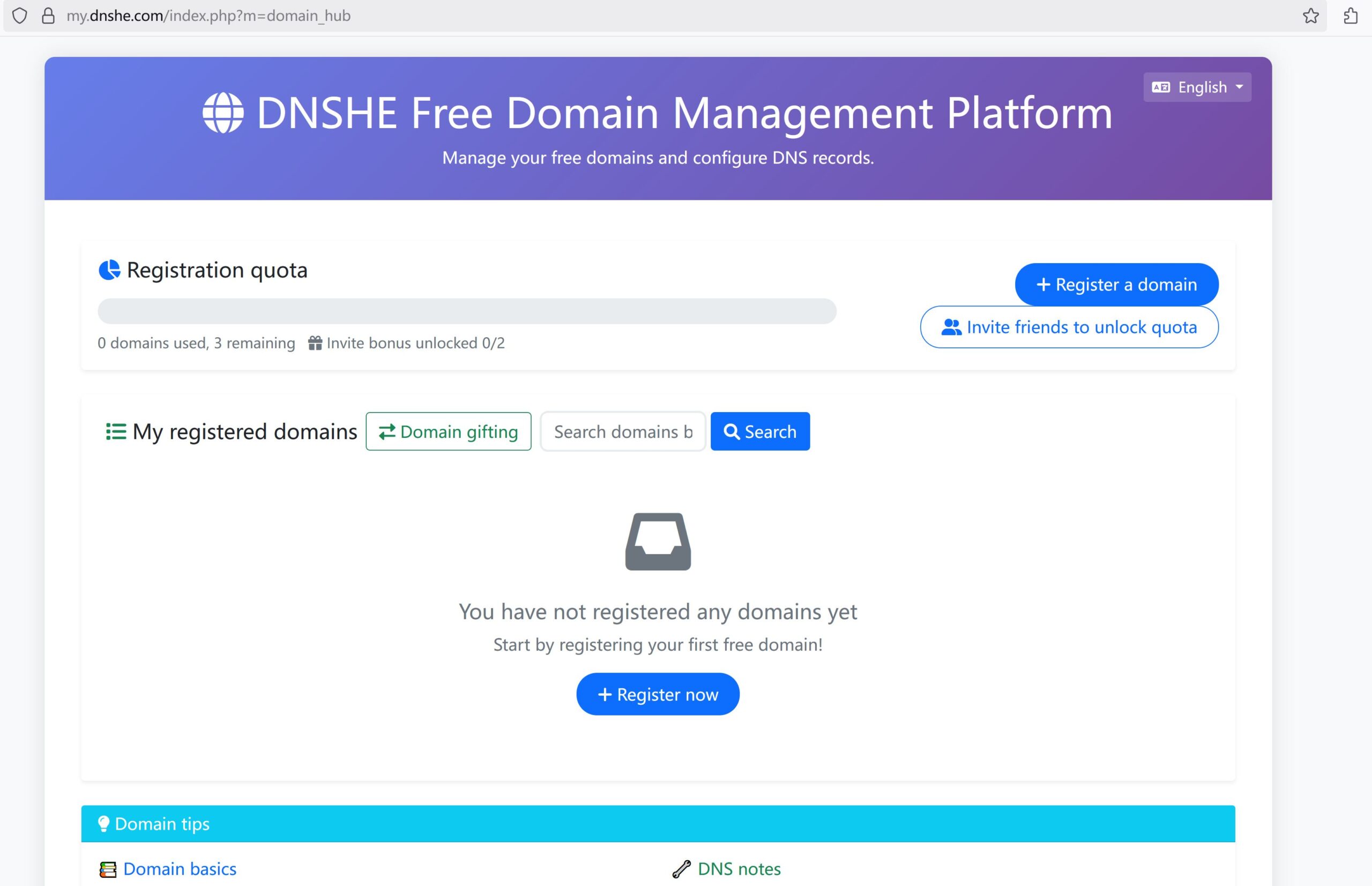The height and width of the screenshot is (886, 1372).
Task: Switch to the Domain gifting view
Action: (449, 431)
